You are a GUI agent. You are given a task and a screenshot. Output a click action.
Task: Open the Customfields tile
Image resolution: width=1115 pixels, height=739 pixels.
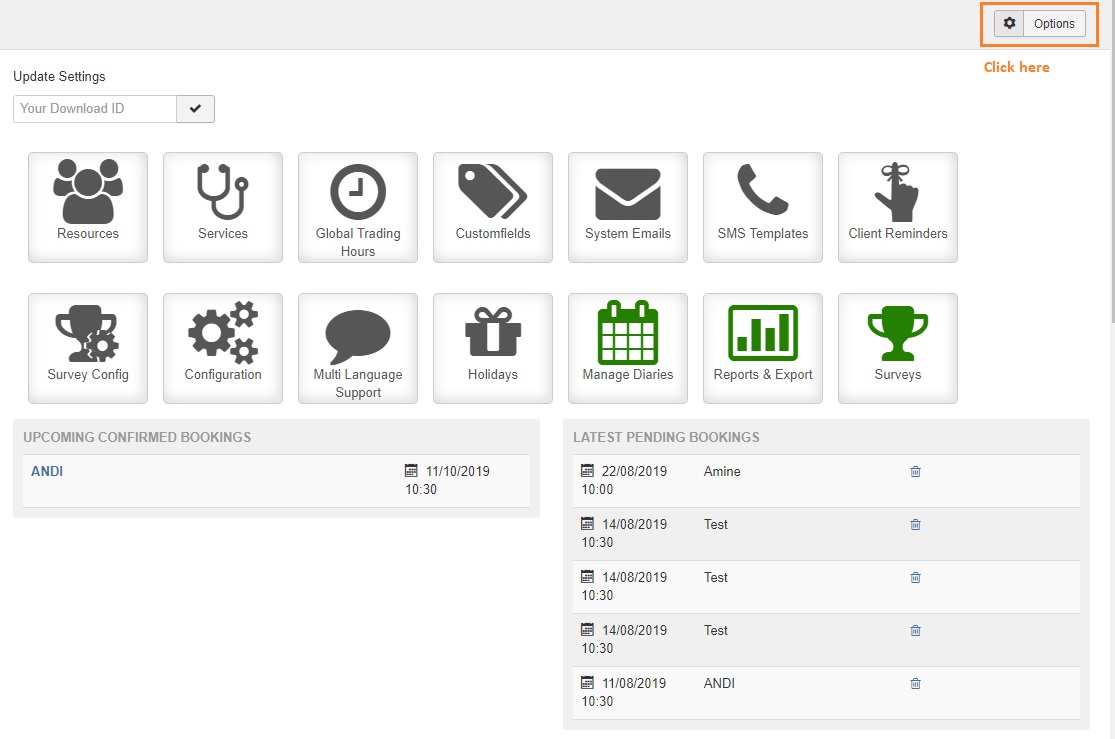[x=492, y=207]
